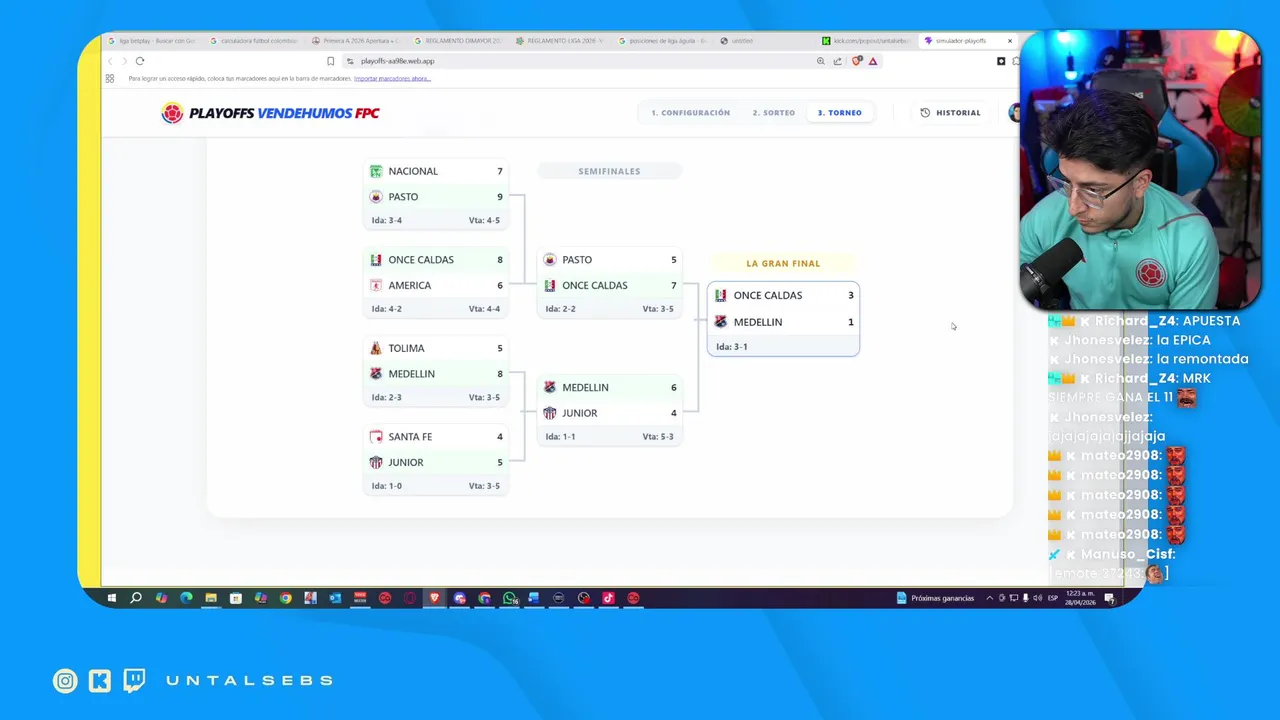
Task: Open Instagram icon in stream overlay
Action: (x=65, y=681)
